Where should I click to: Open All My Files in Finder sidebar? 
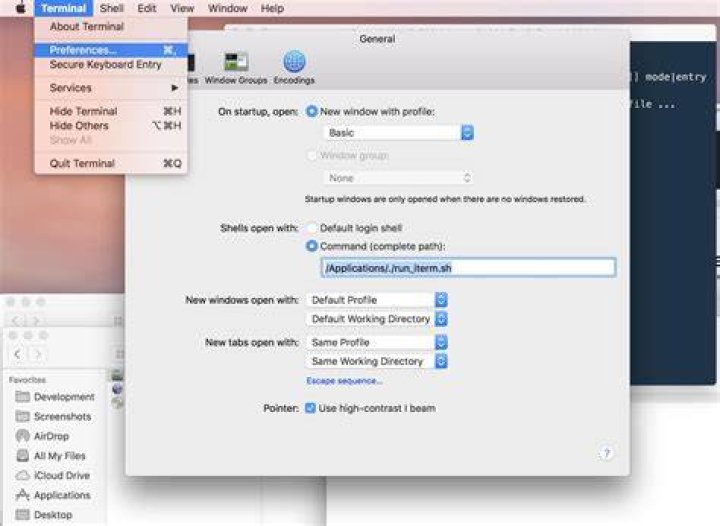[x=51, y=455]
